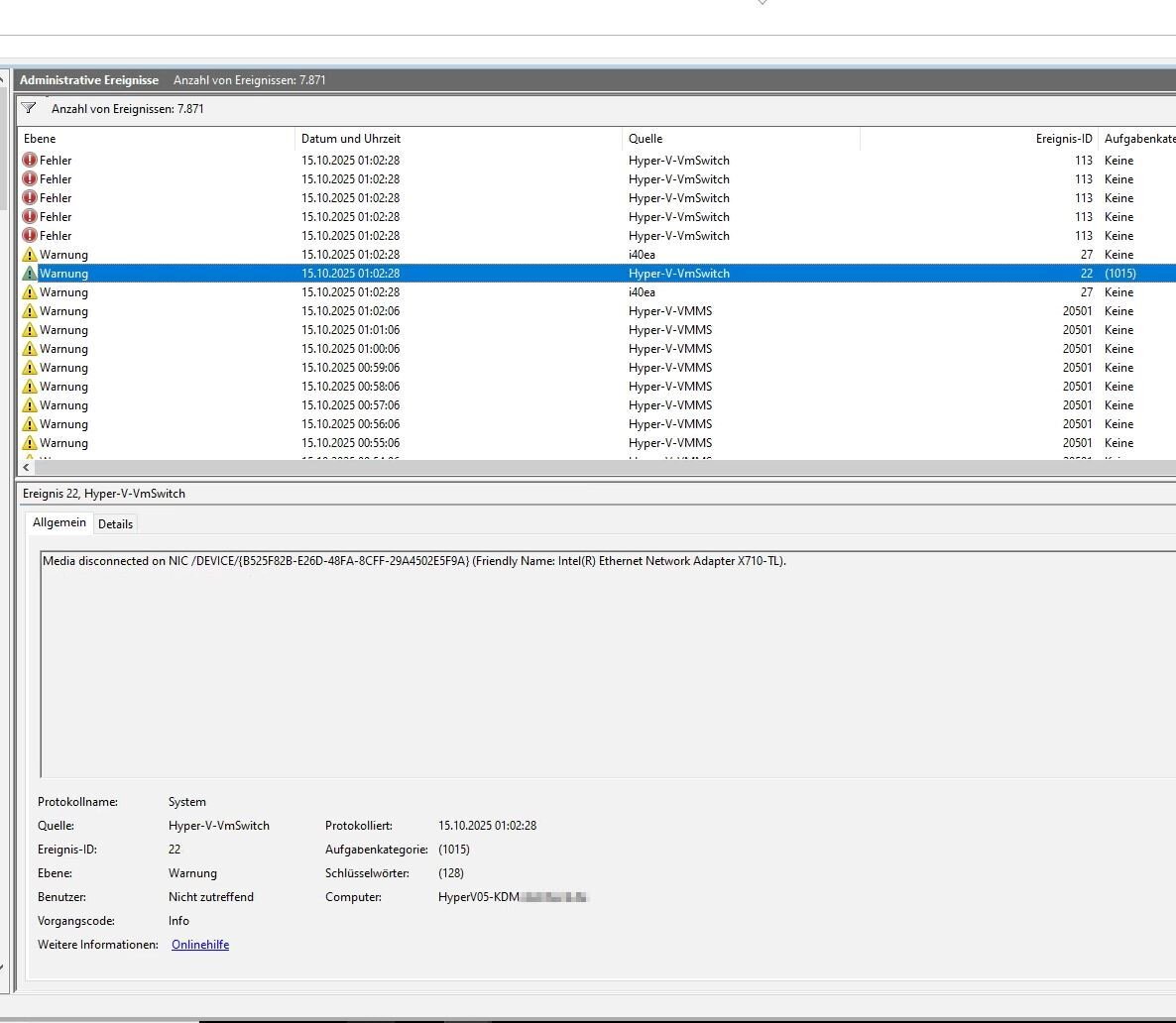The width and height of the screenshot is (1176, 1023).
Task: Click the Aufgabenkategorie column header
Action: click(x=1138, y=139)
